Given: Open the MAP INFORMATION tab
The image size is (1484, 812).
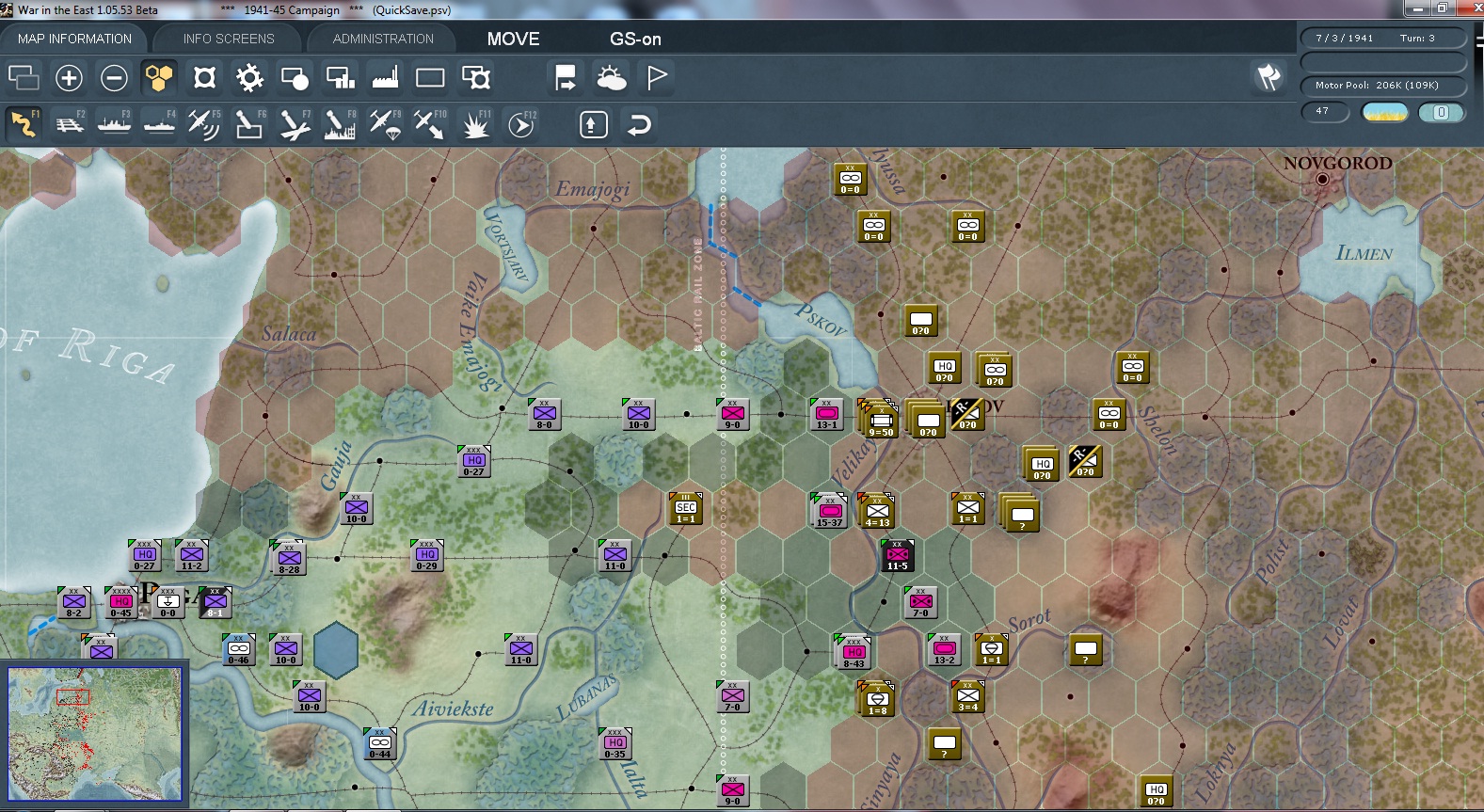Looking at the screenshot, I should tap(74, 39).
